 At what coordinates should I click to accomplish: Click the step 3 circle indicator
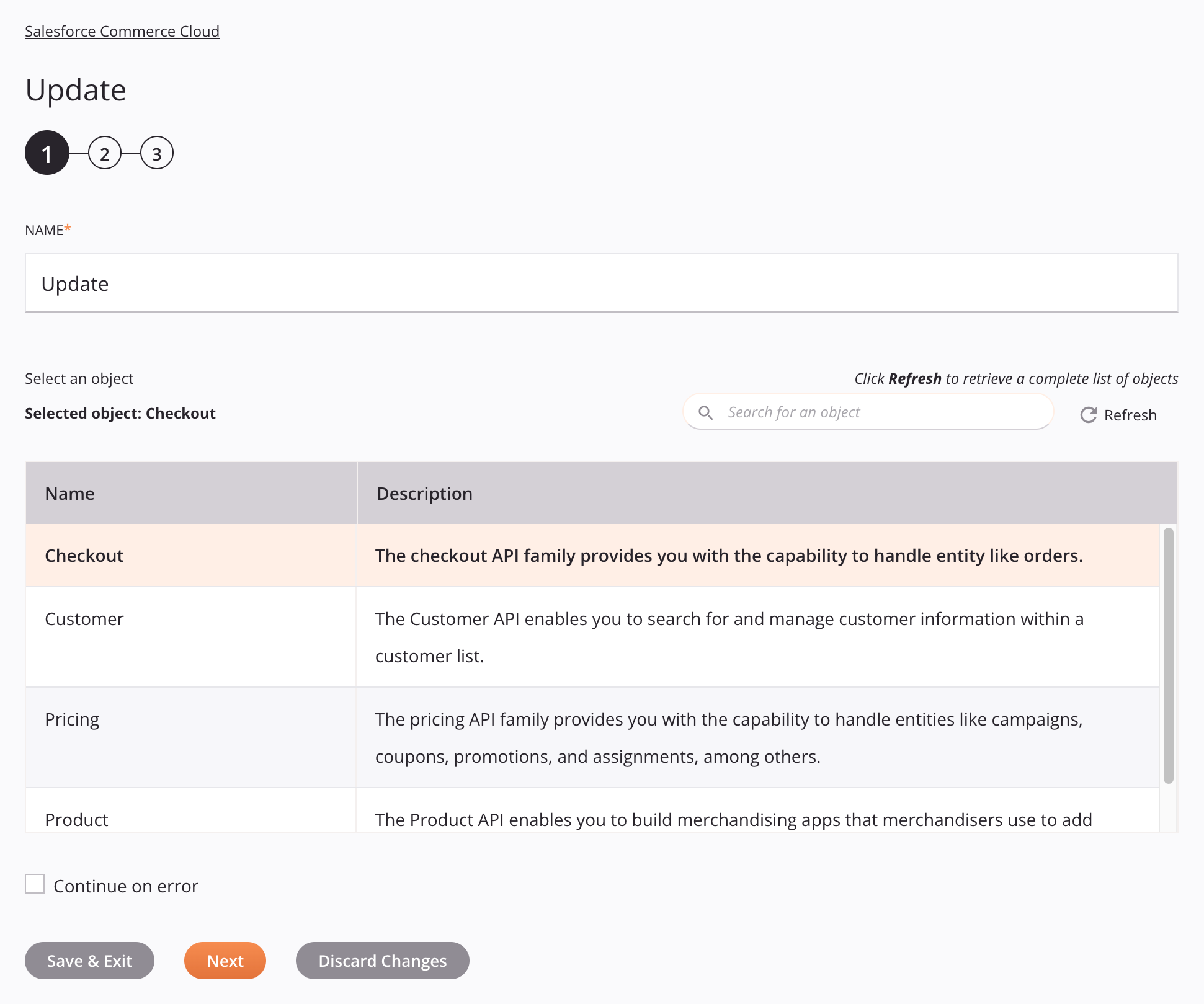[x=156, y=154]
